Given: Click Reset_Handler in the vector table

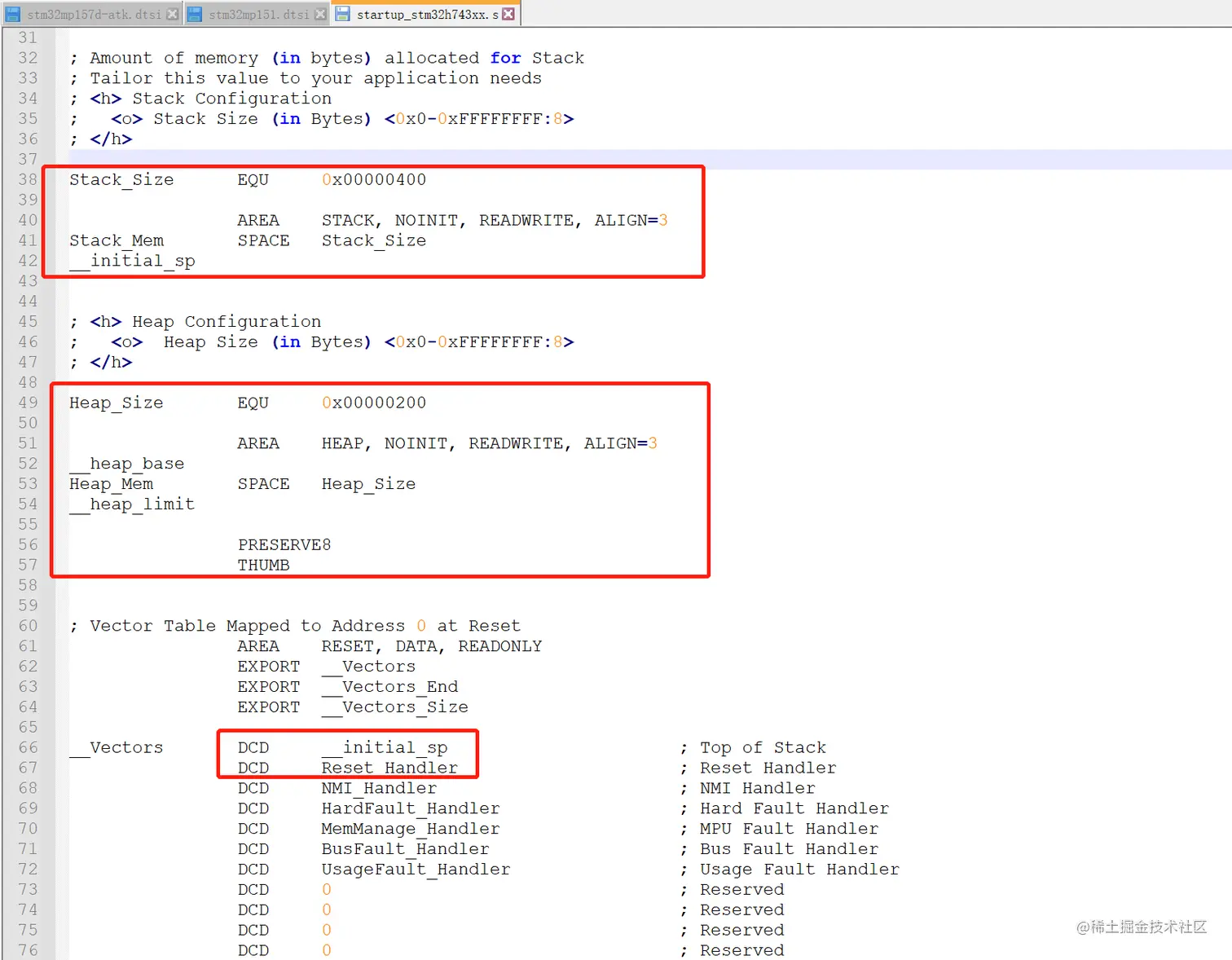Looking at the screenshot, I should 389,768.
